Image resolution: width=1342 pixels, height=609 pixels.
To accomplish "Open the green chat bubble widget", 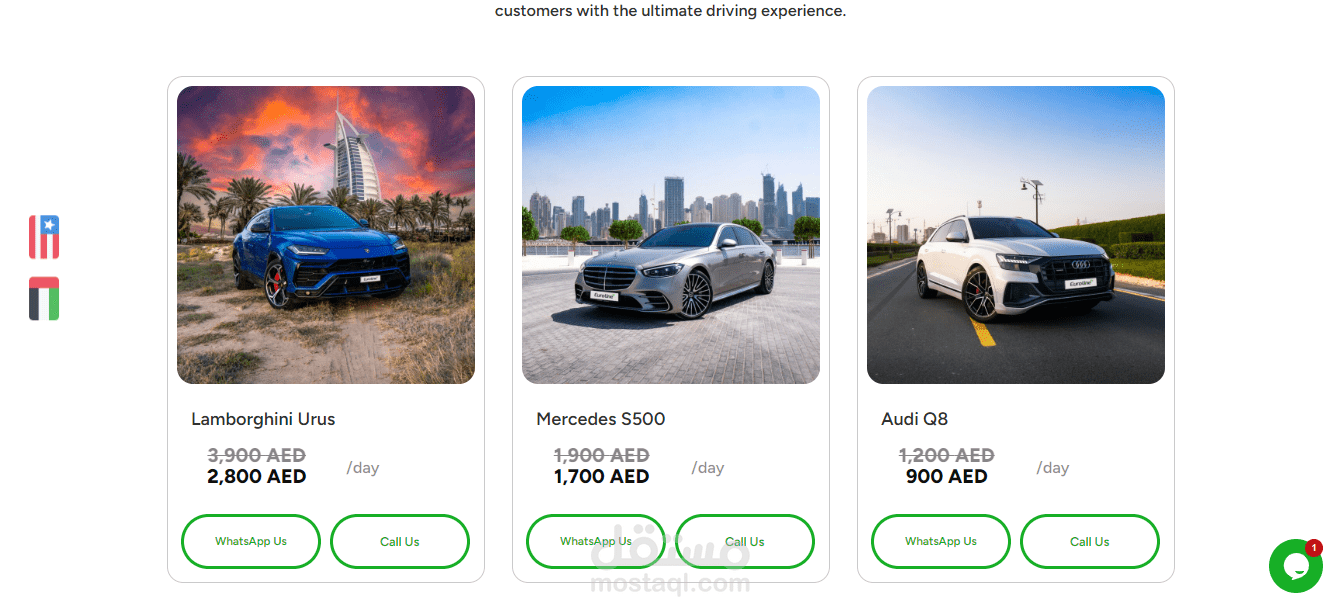I will pyautogui.click(x=1296, y=566).
